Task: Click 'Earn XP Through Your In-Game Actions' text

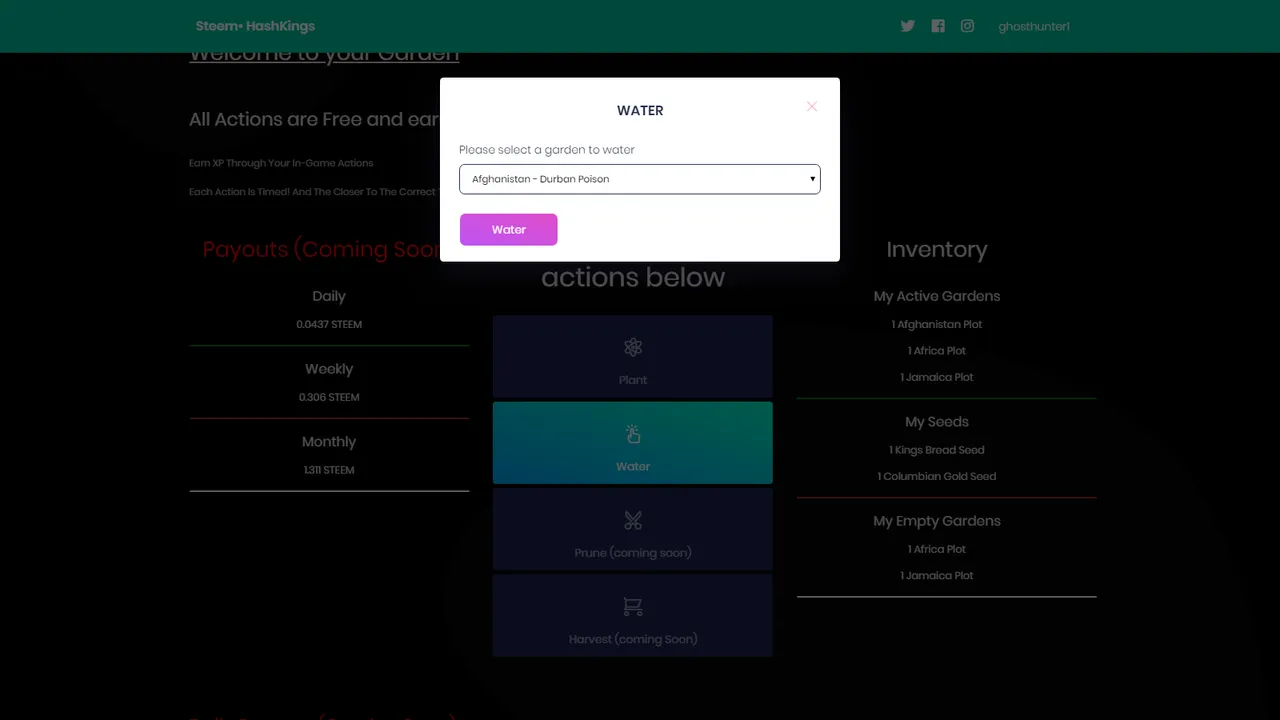Action: pos(281,163)
